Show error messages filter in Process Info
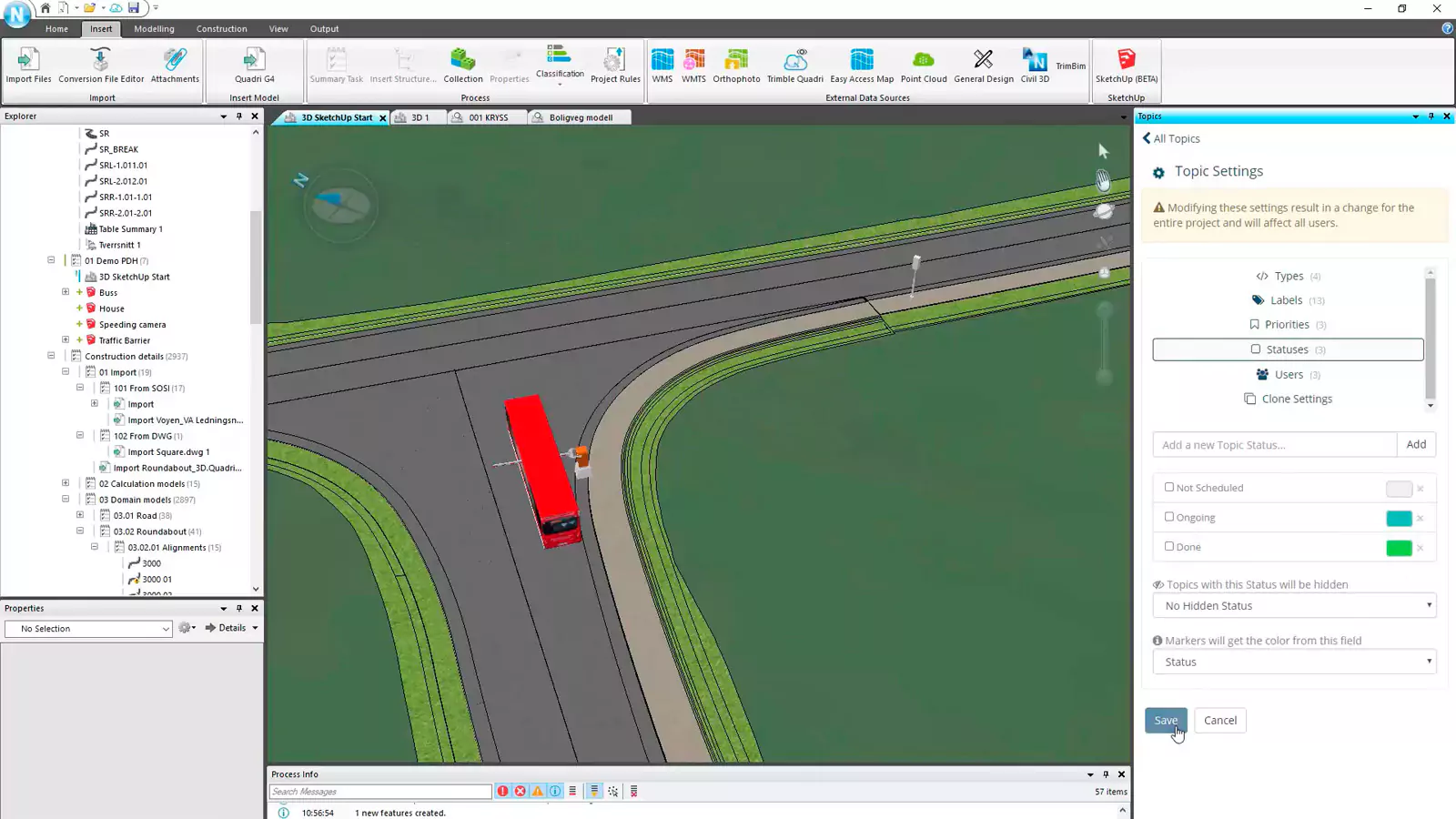 [x=502, y=791]
